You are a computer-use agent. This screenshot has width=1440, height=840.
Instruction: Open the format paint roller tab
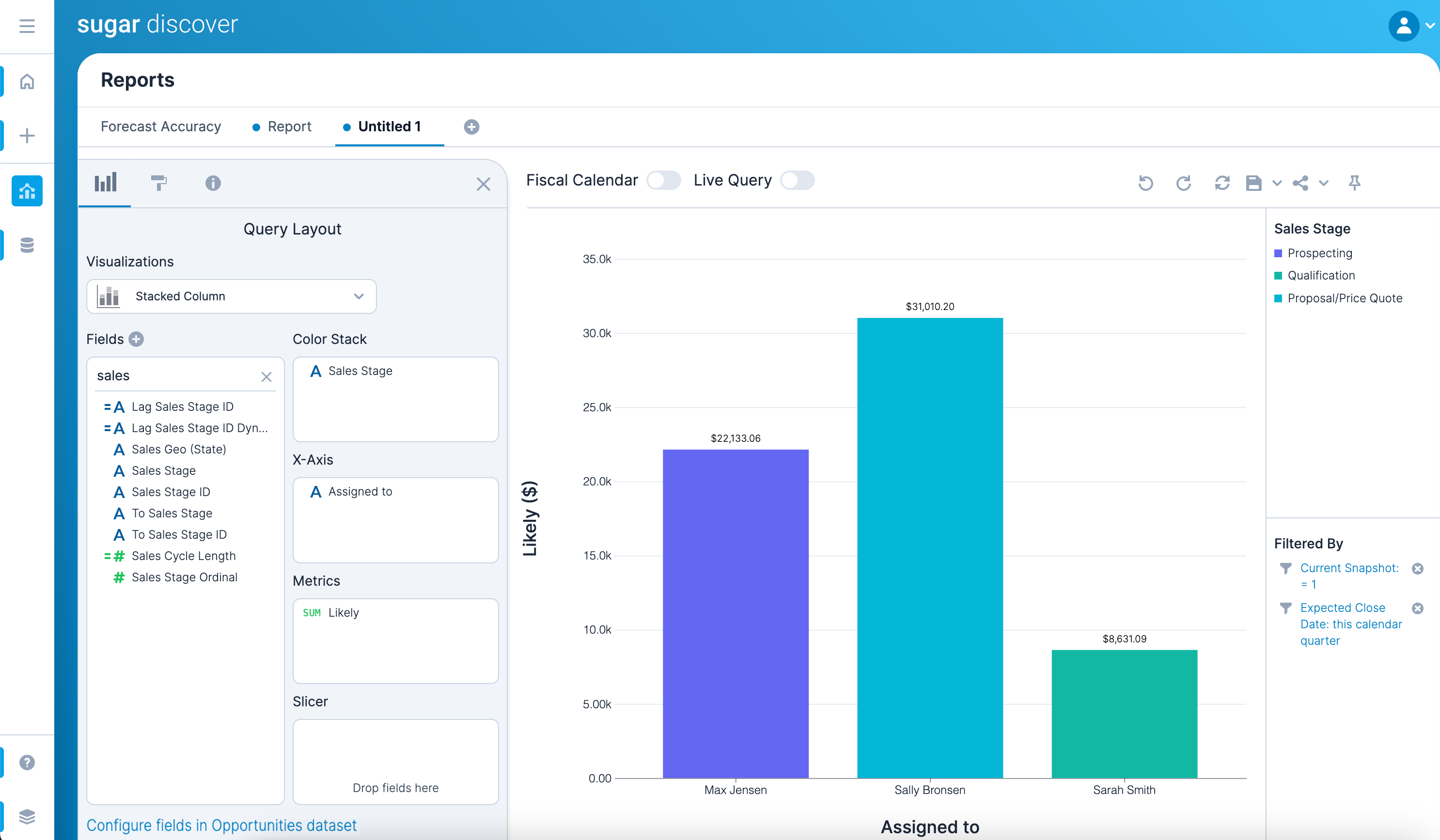158,183
